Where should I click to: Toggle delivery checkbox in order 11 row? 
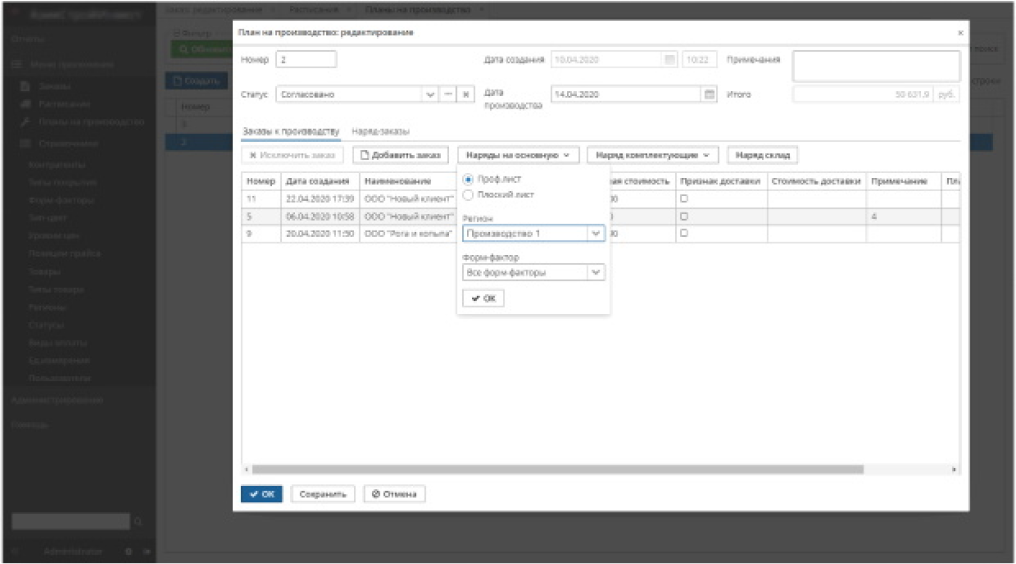click(684, 198)
